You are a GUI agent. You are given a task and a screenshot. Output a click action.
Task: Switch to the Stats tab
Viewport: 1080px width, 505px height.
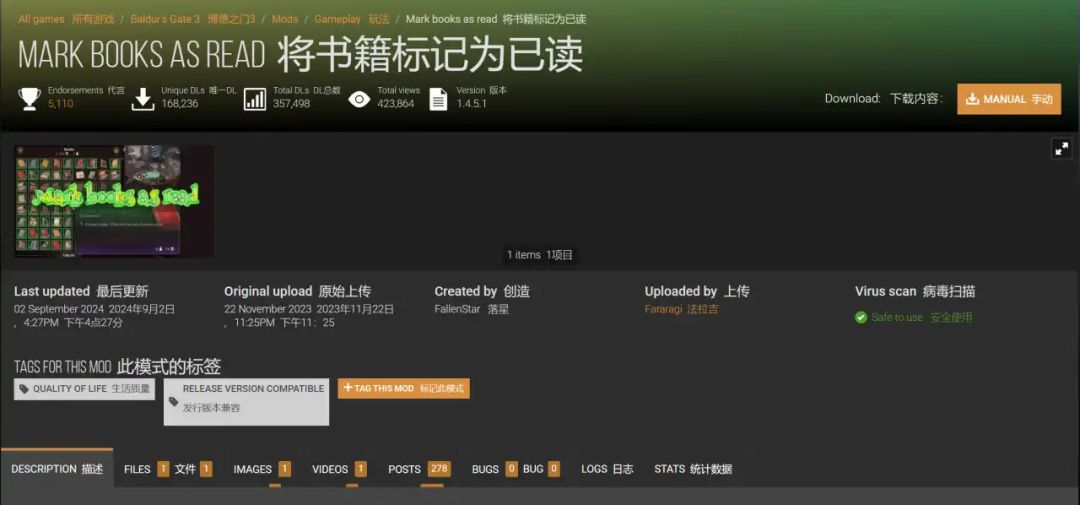click(693, 469)
